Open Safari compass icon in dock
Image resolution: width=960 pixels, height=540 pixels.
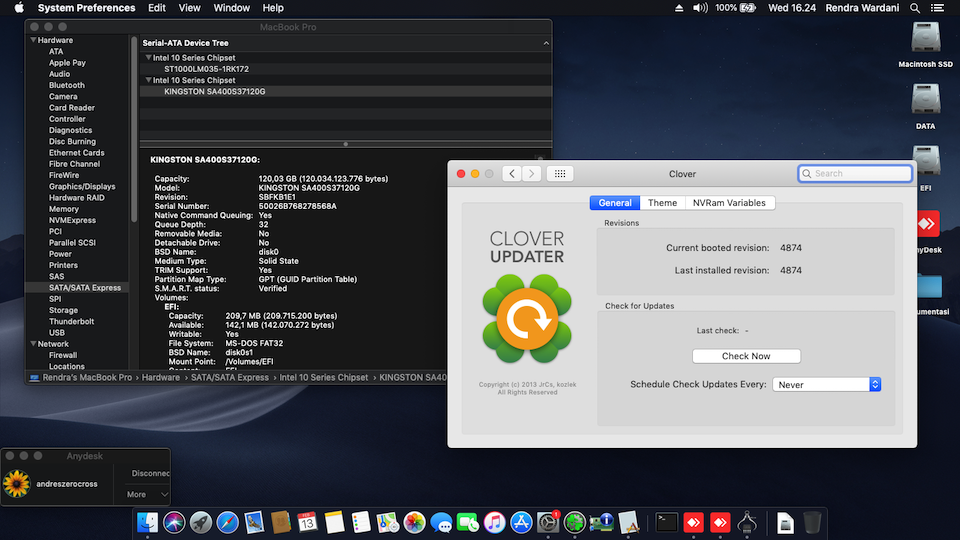pos(227,522)
